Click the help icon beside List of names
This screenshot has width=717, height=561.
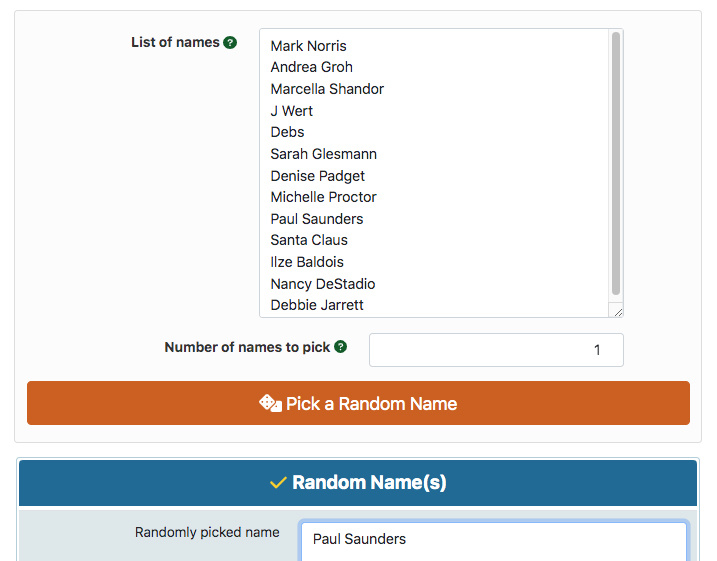click(x=230, y=43)
